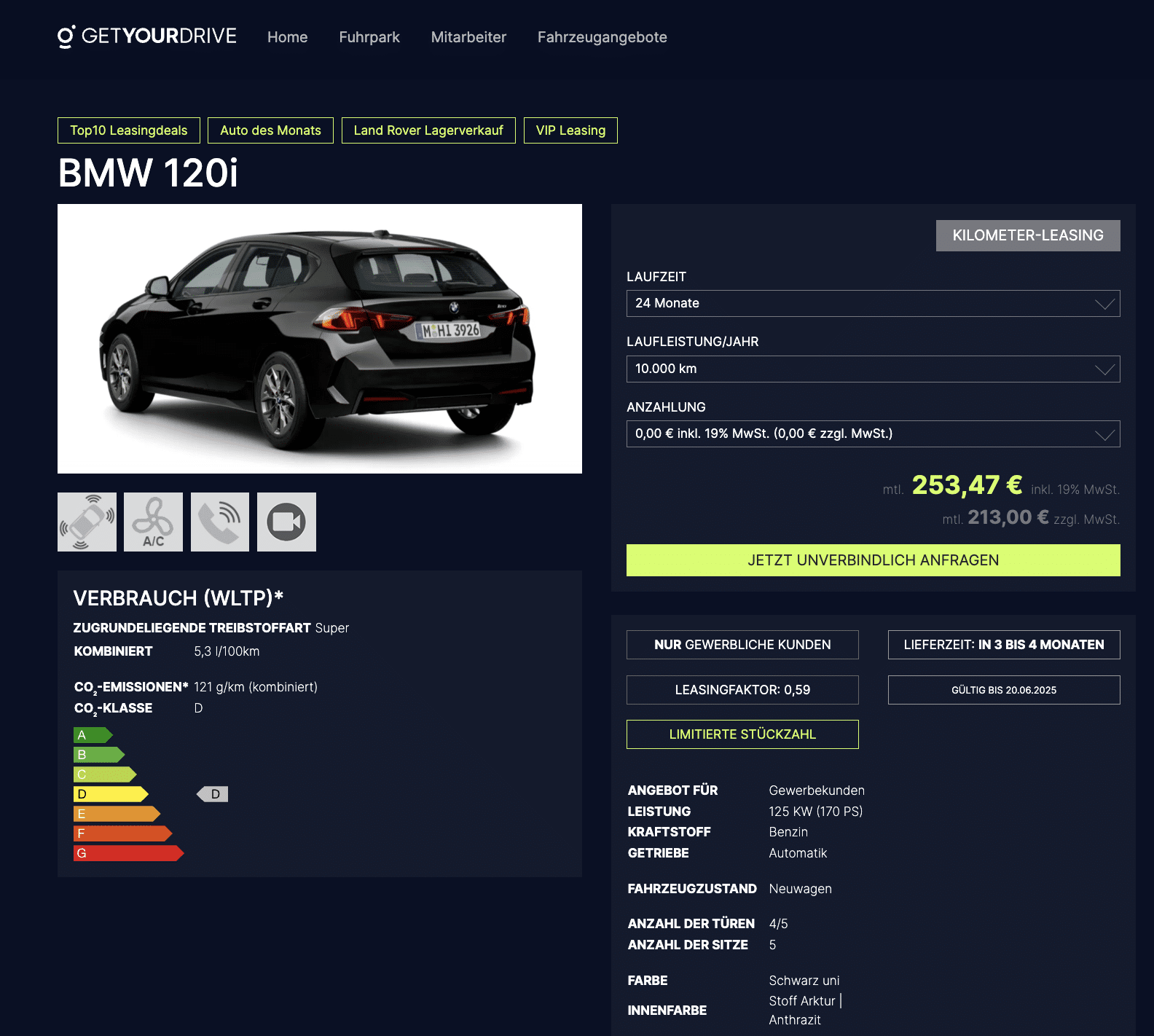Click the orange-red CO2 class F bar
This screenshot has height=1036, width=1154.
pos(123,833)
